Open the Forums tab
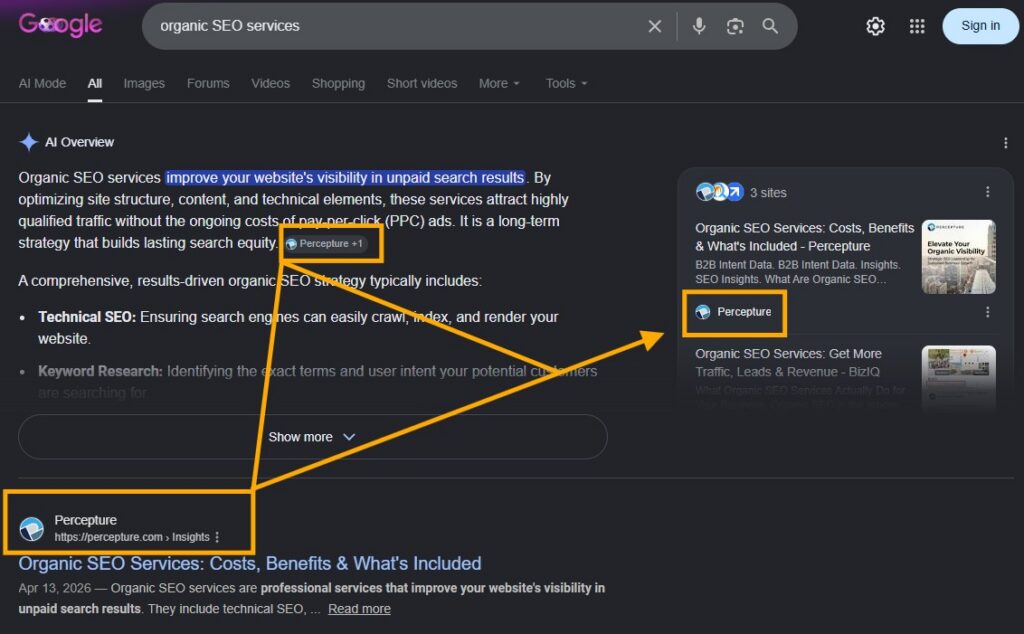The image size is (1024, 634). [x=208, y=84]
